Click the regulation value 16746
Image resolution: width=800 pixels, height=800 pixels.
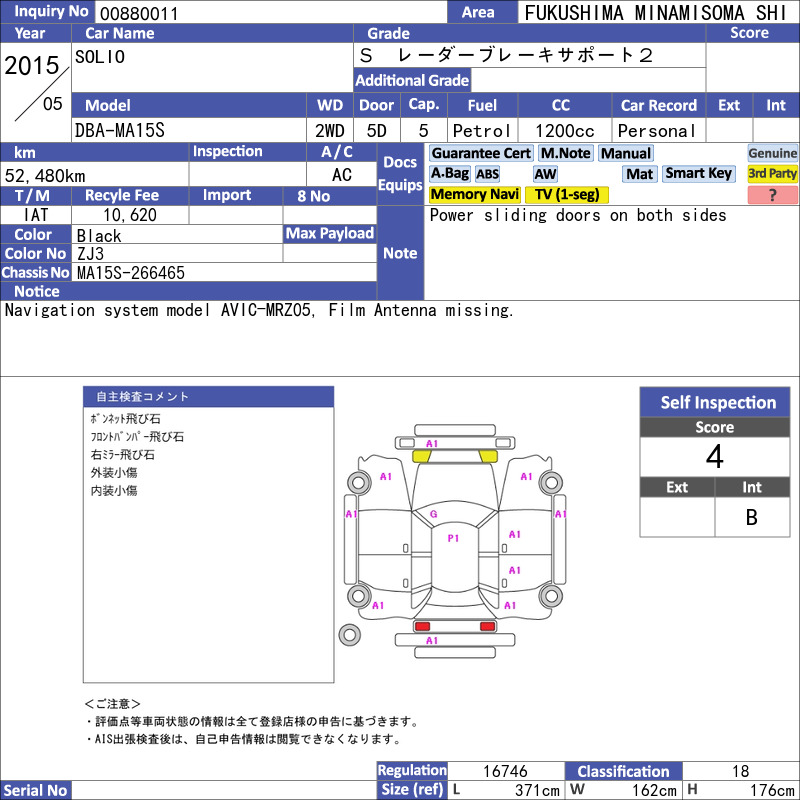505,771
